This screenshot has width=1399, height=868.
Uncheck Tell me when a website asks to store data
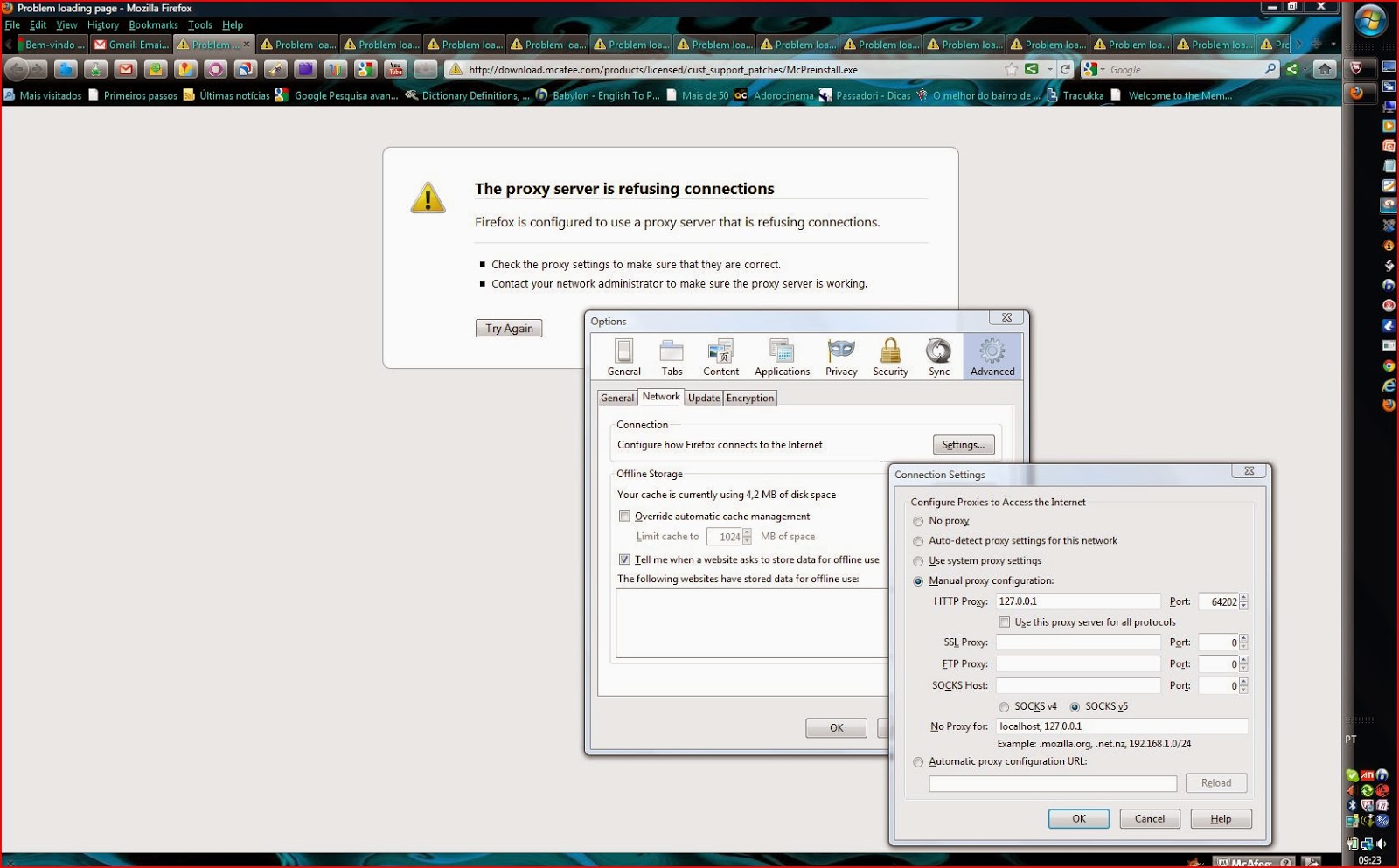(x=624, y=559)
